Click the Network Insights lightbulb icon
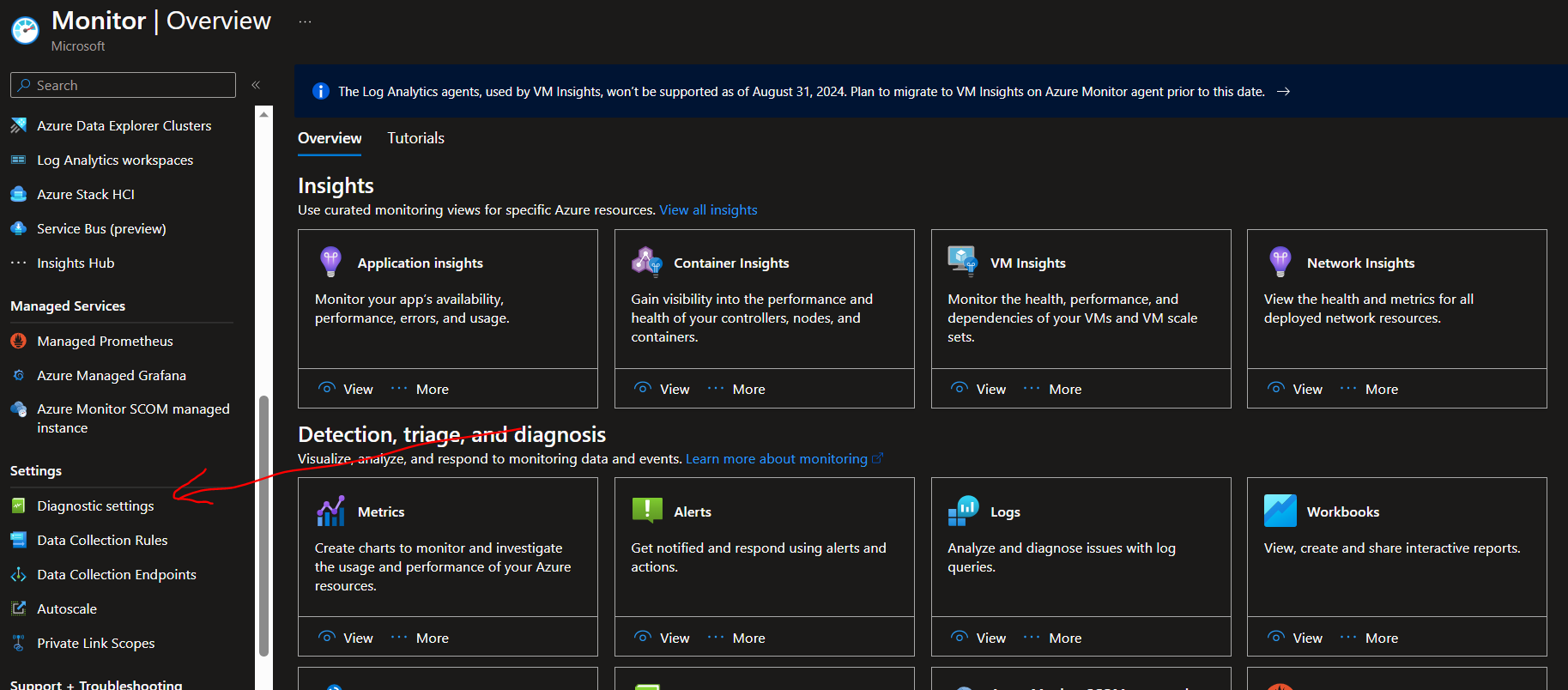The image size is (1568, 690). (x=1280, y=262)
